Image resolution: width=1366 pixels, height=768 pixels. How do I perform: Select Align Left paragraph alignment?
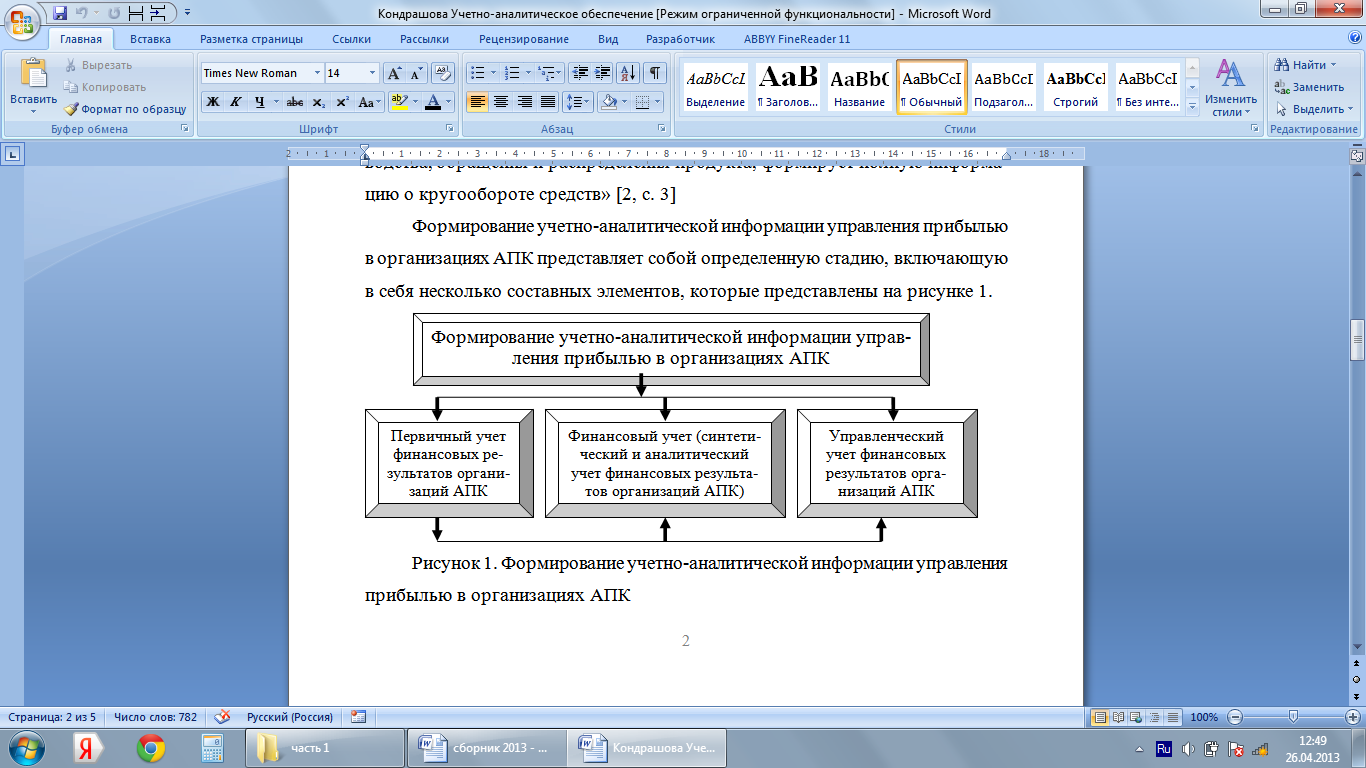(x=478, y=102)
